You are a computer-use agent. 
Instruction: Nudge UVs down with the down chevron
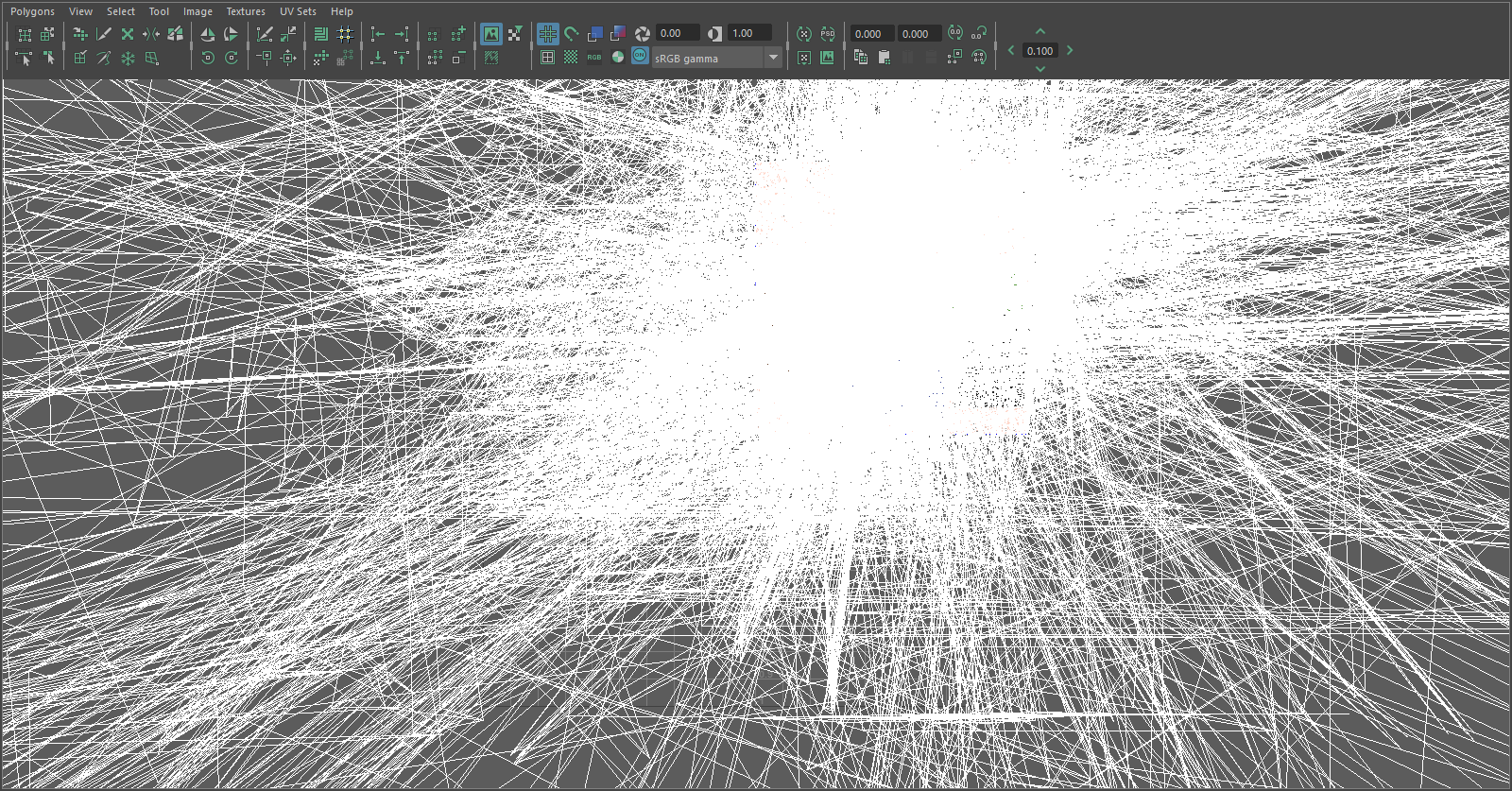point(1040,68)
